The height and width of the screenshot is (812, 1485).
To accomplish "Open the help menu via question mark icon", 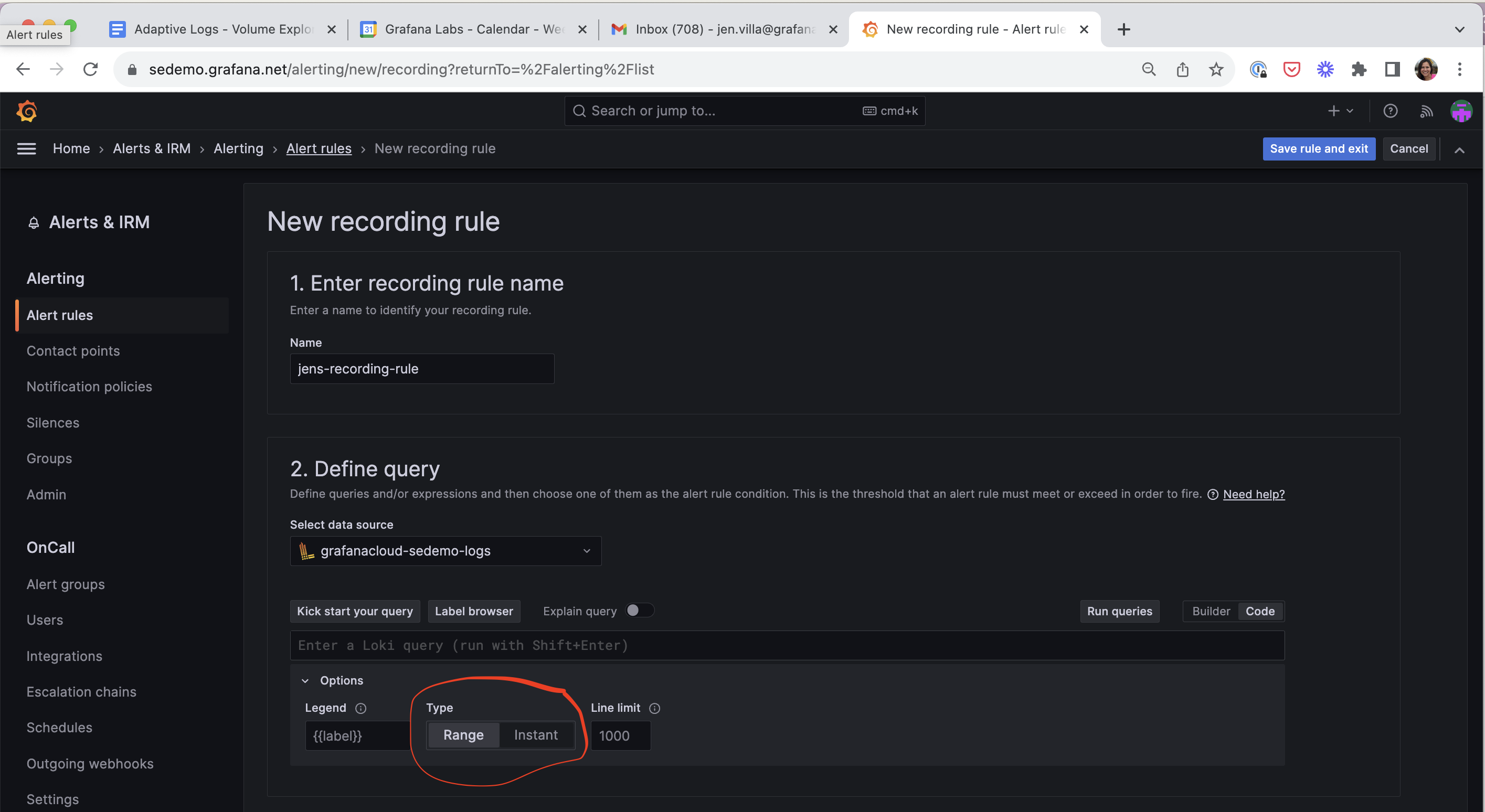I will [x=1391, y=111].
